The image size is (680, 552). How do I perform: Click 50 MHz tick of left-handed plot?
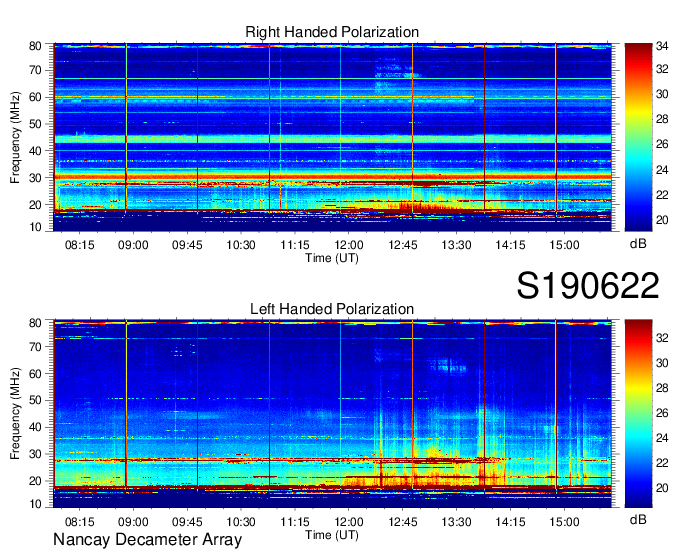pos(35,400)
